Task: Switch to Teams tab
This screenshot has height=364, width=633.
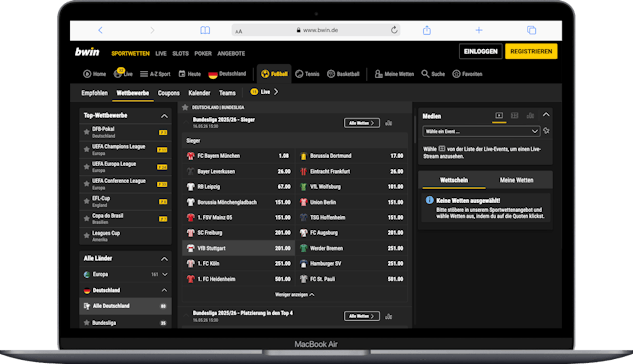Action: (x=227, y=93)
